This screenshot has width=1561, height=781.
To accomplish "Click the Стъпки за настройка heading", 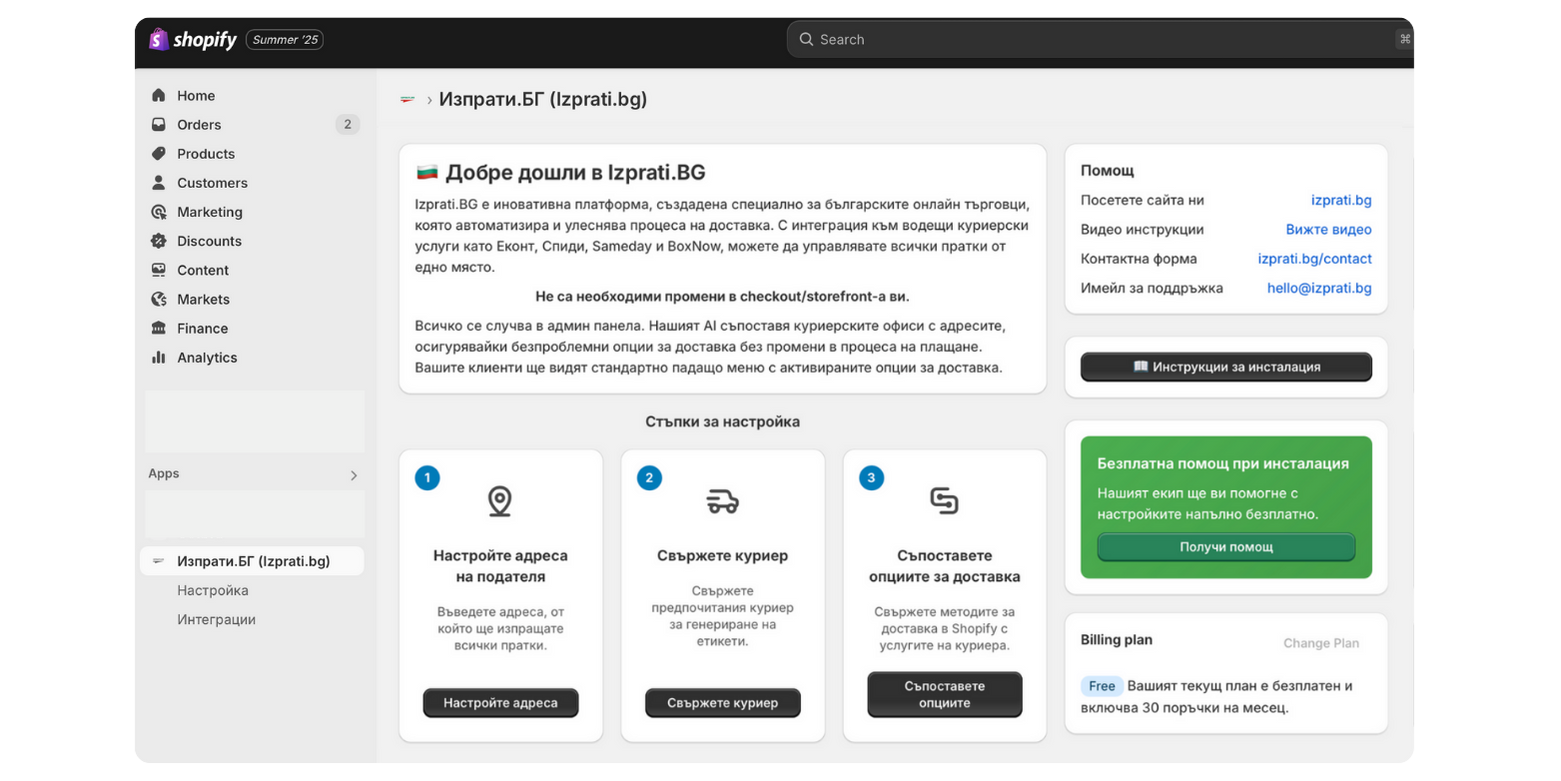I will (x=723, y=422).
